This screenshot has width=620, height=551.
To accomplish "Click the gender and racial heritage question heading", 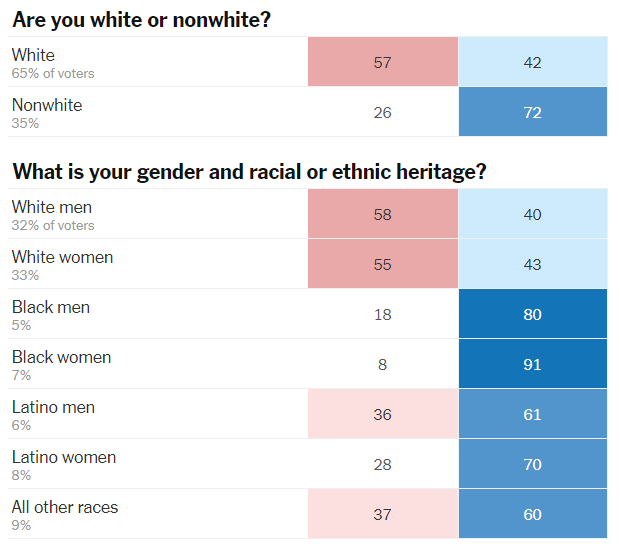I will [249, 171].
